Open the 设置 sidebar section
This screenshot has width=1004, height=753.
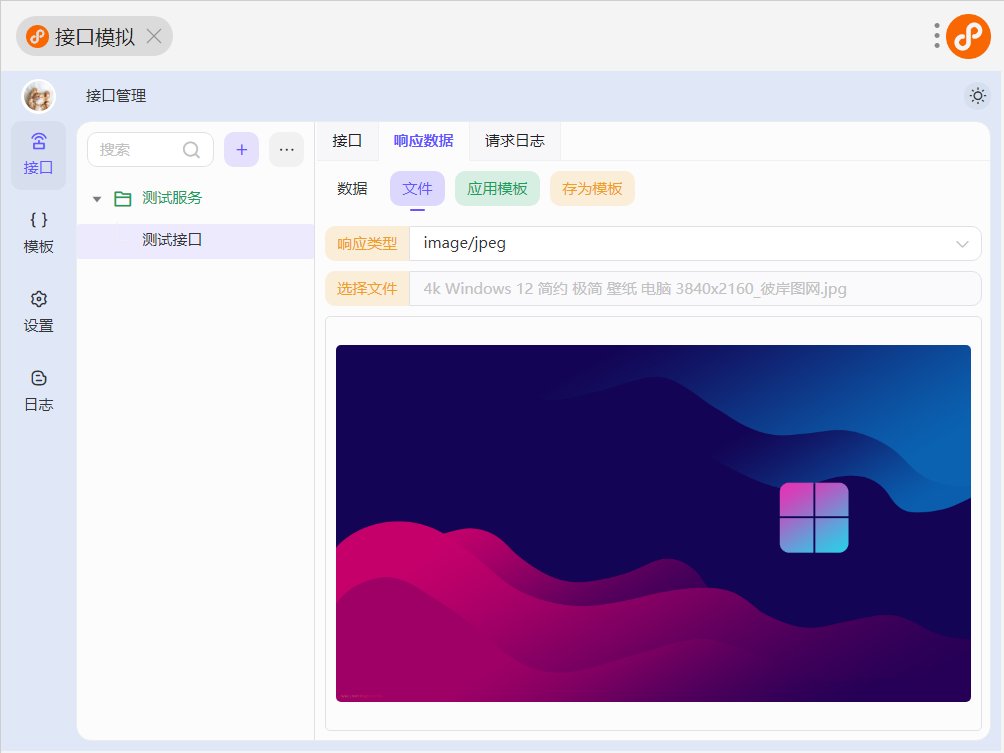point(38,312)
